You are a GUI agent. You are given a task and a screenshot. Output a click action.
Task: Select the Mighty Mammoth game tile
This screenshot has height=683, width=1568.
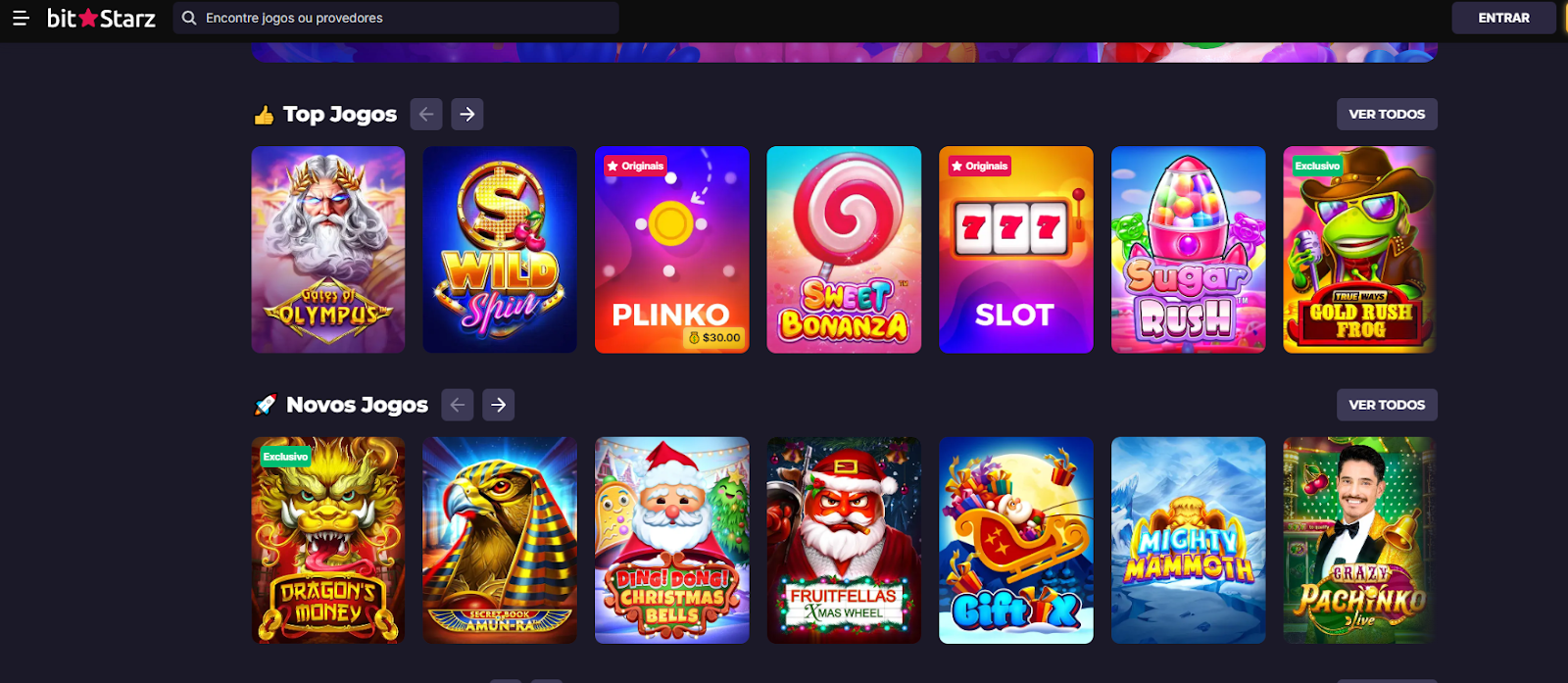[1189, 540]
